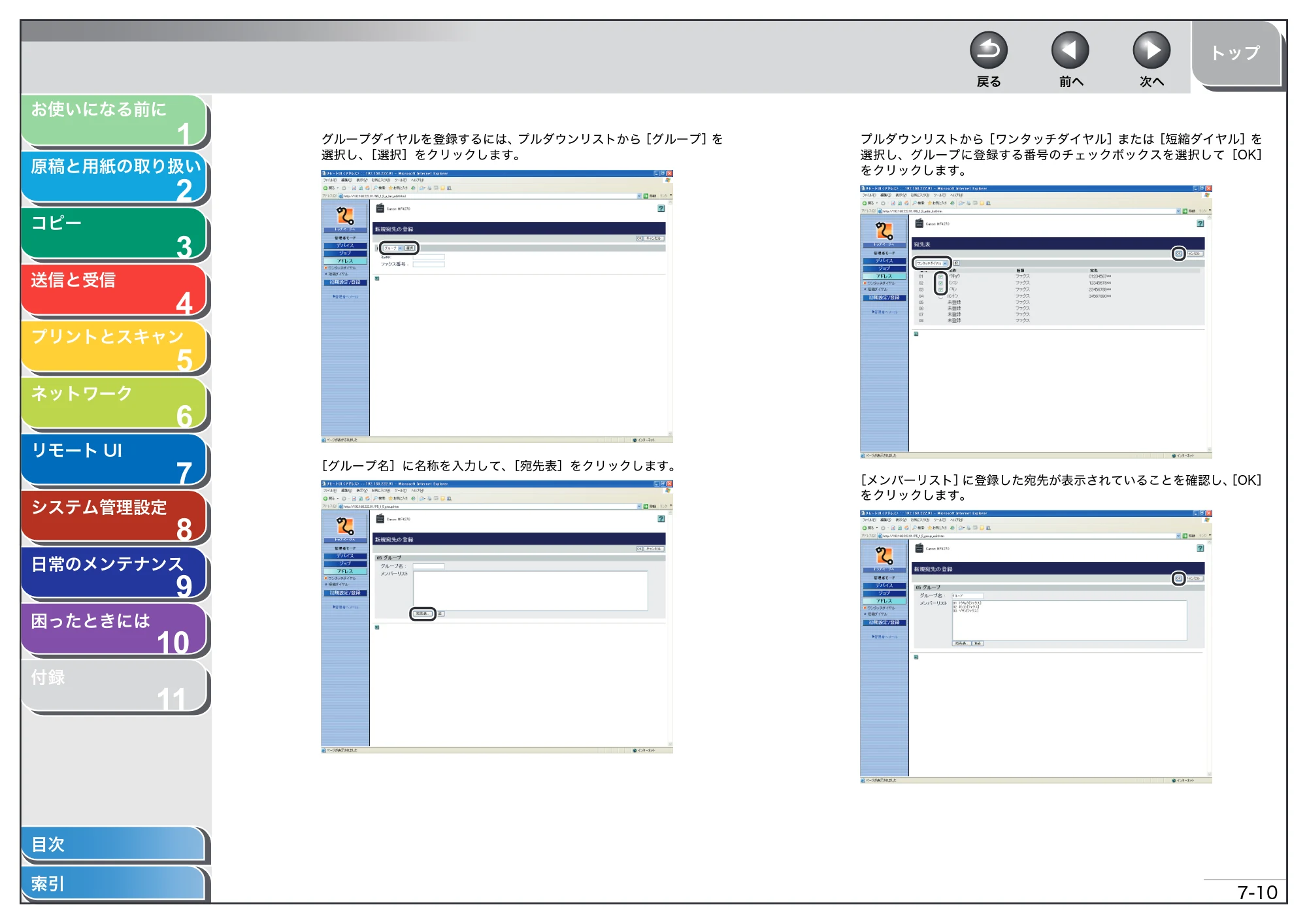Go to next page with 次へ icon
1307x924 pixels.
1151,50
